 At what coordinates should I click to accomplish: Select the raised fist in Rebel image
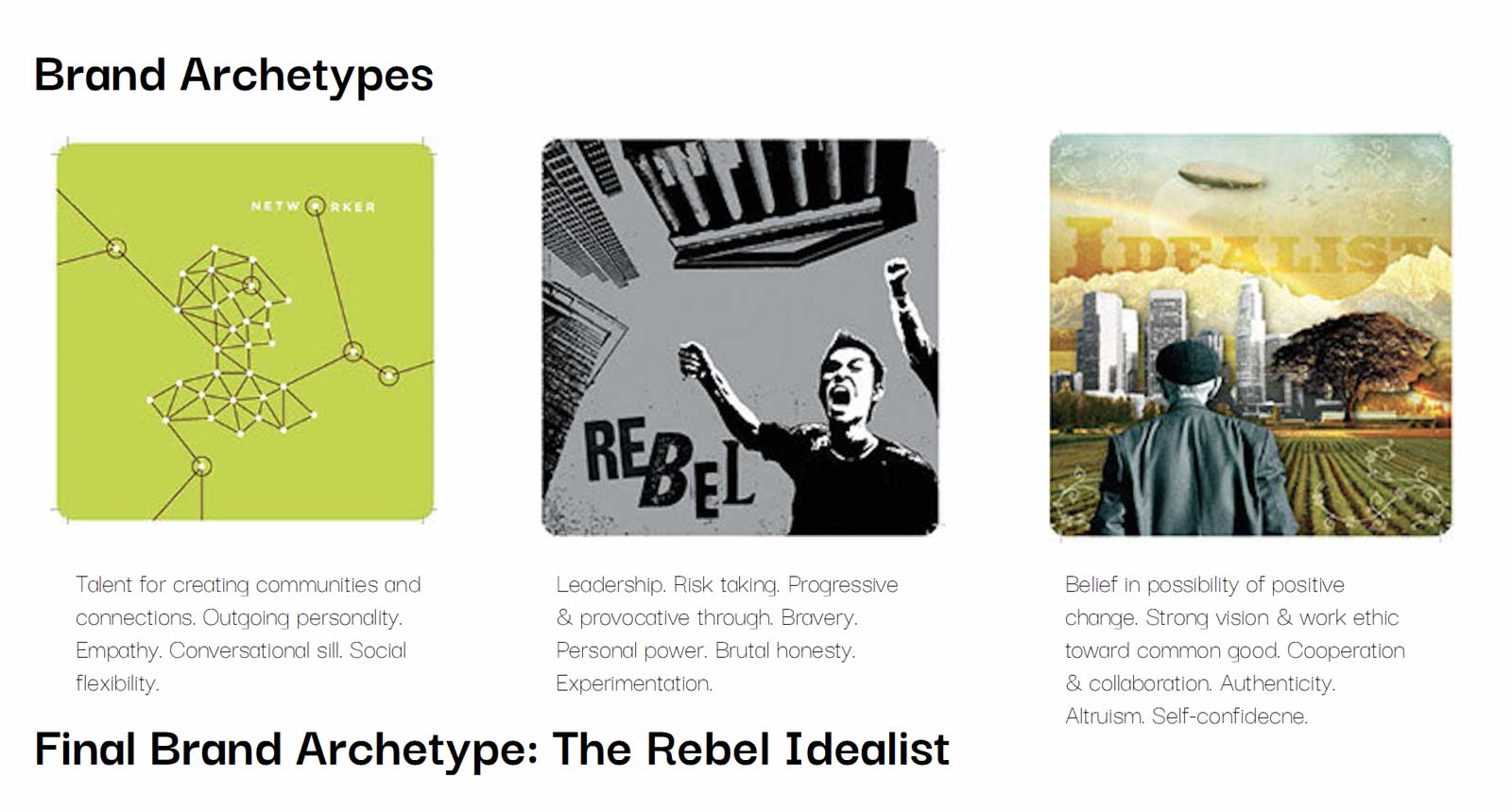[x=896, y=275]
